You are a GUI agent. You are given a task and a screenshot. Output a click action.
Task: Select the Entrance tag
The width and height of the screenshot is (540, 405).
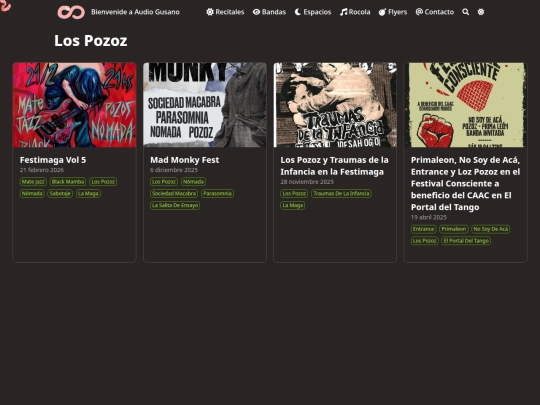pos(424,229)
